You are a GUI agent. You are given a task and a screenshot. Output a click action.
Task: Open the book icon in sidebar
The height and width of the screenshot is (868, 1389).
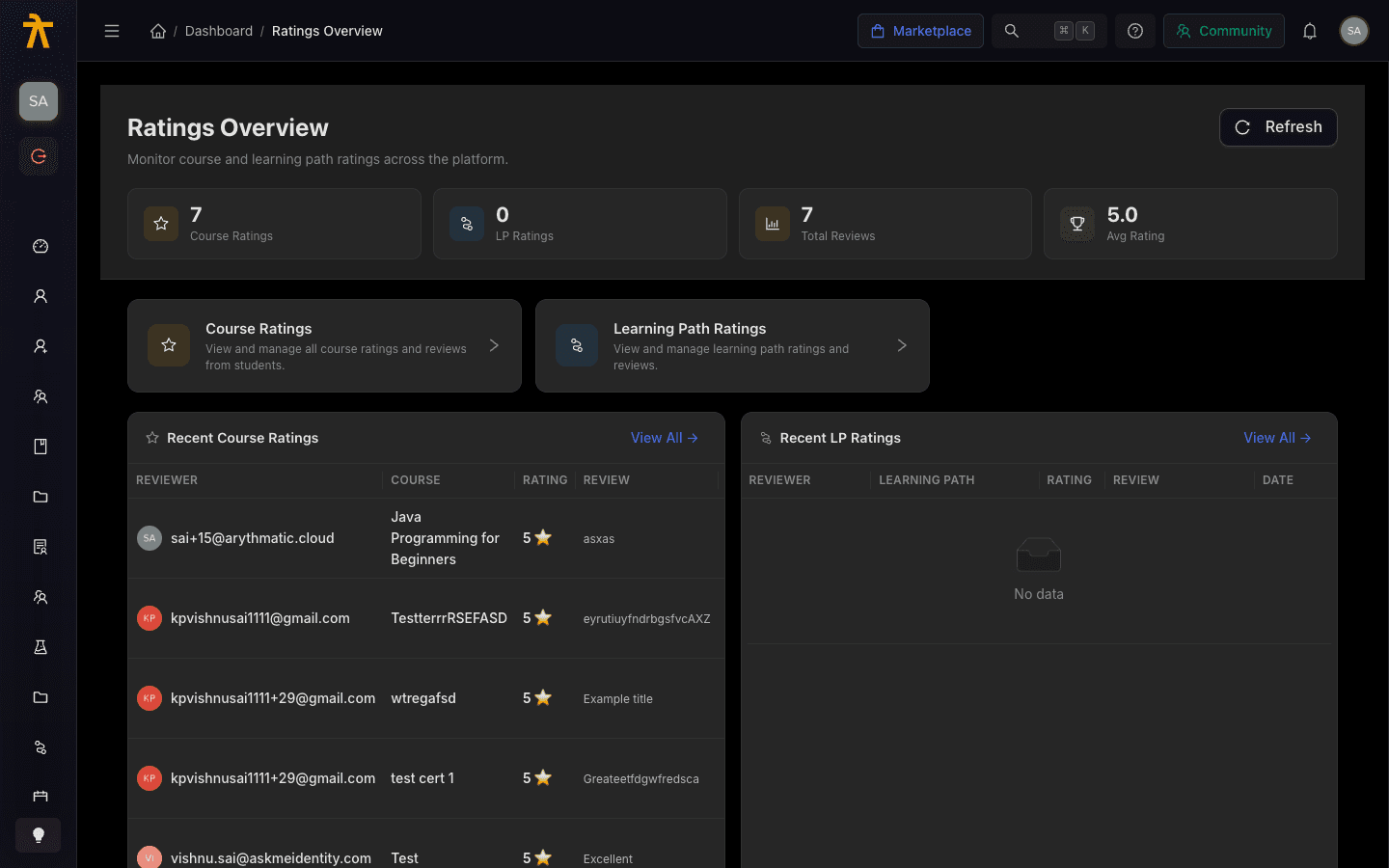click(41, 447)
